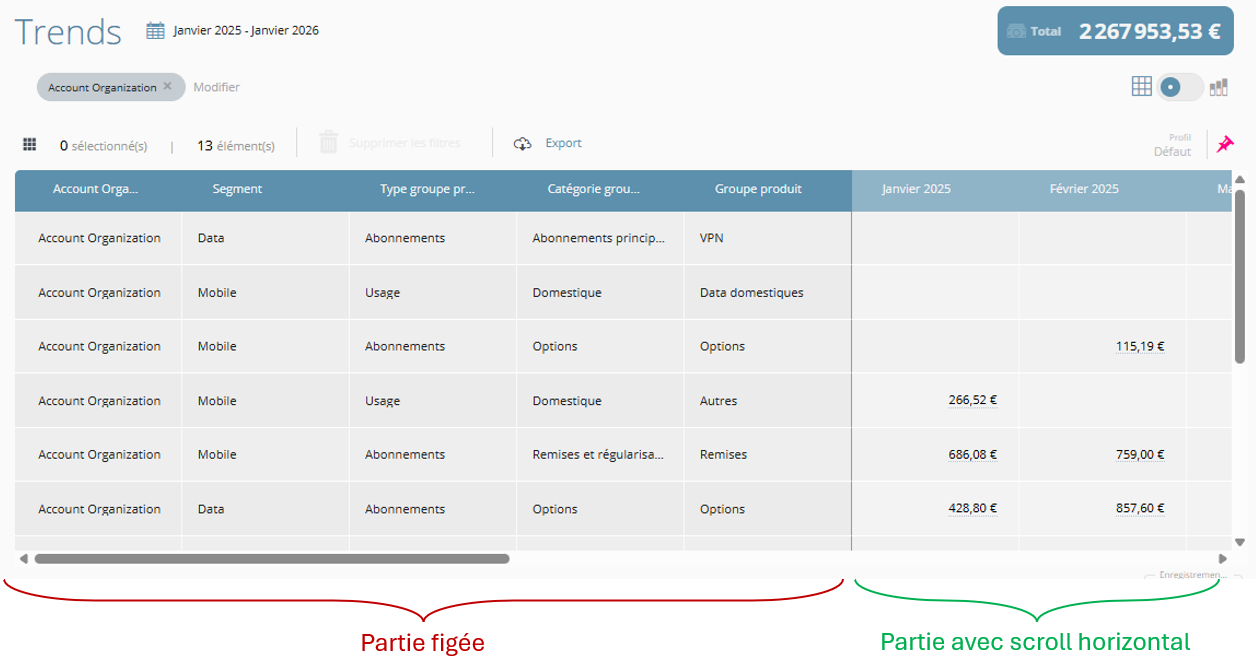Click the bar chart view icon

coord(1218,88)
